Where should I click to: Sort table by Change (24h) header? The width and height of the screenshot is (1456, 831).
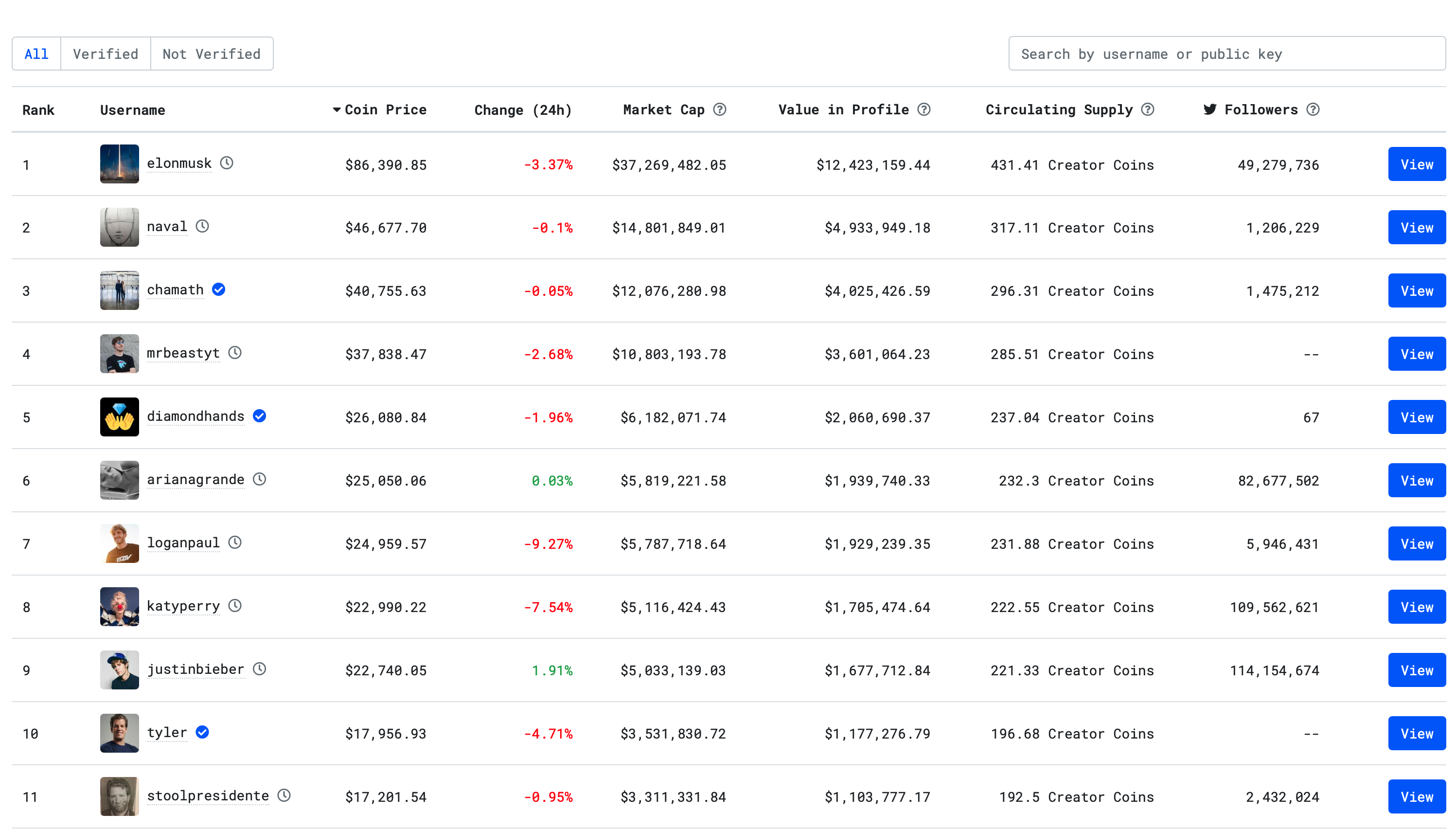[522, 109]
